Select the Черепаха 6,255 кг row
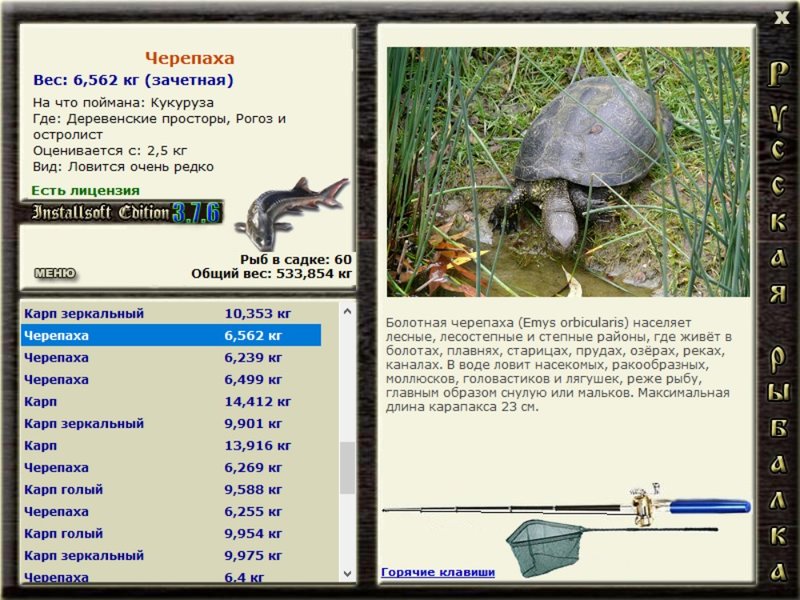This screenshot has height=600, width=800. pyautogui.click(x=171, y=511)
